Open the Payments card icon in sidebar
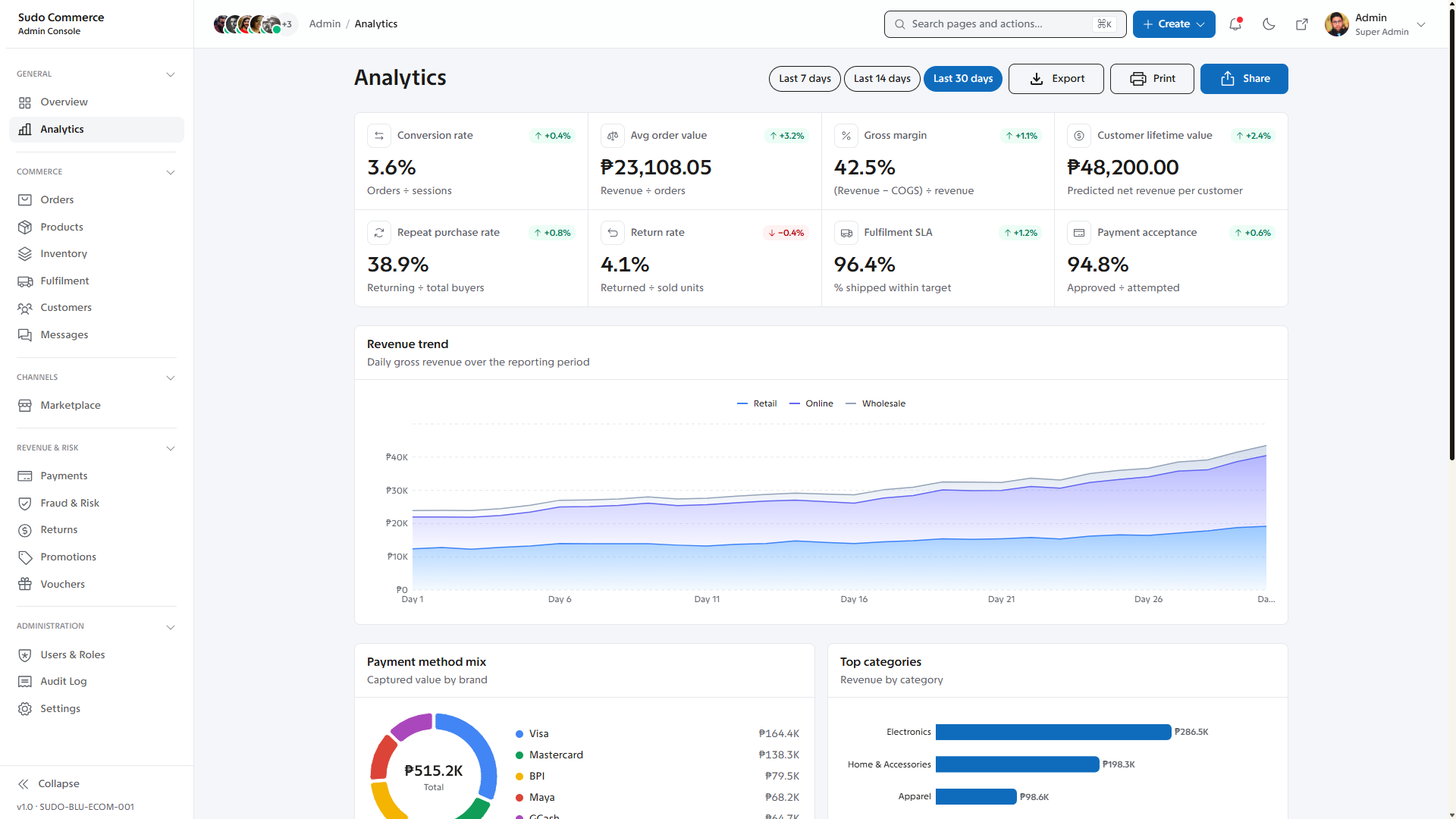The width and height of the screenshot is (1456, 819). (25, 476)
